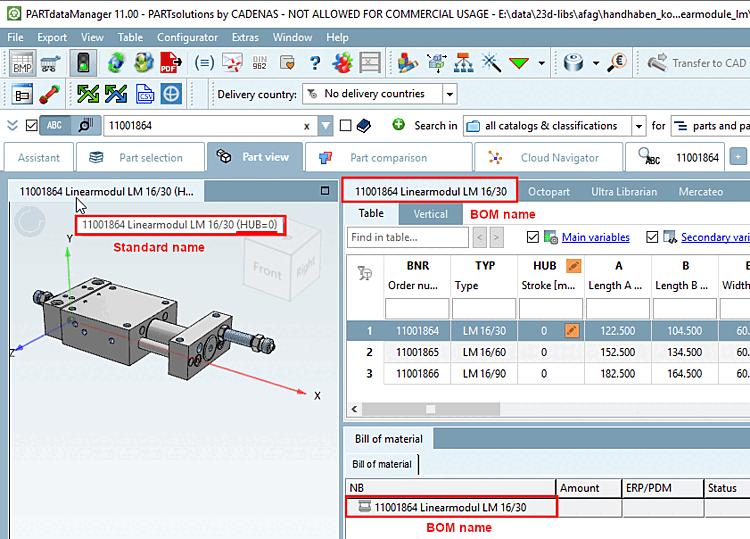Click the traffic light icon in toolbar
This screenshot has width=750, height=539.
84,63
